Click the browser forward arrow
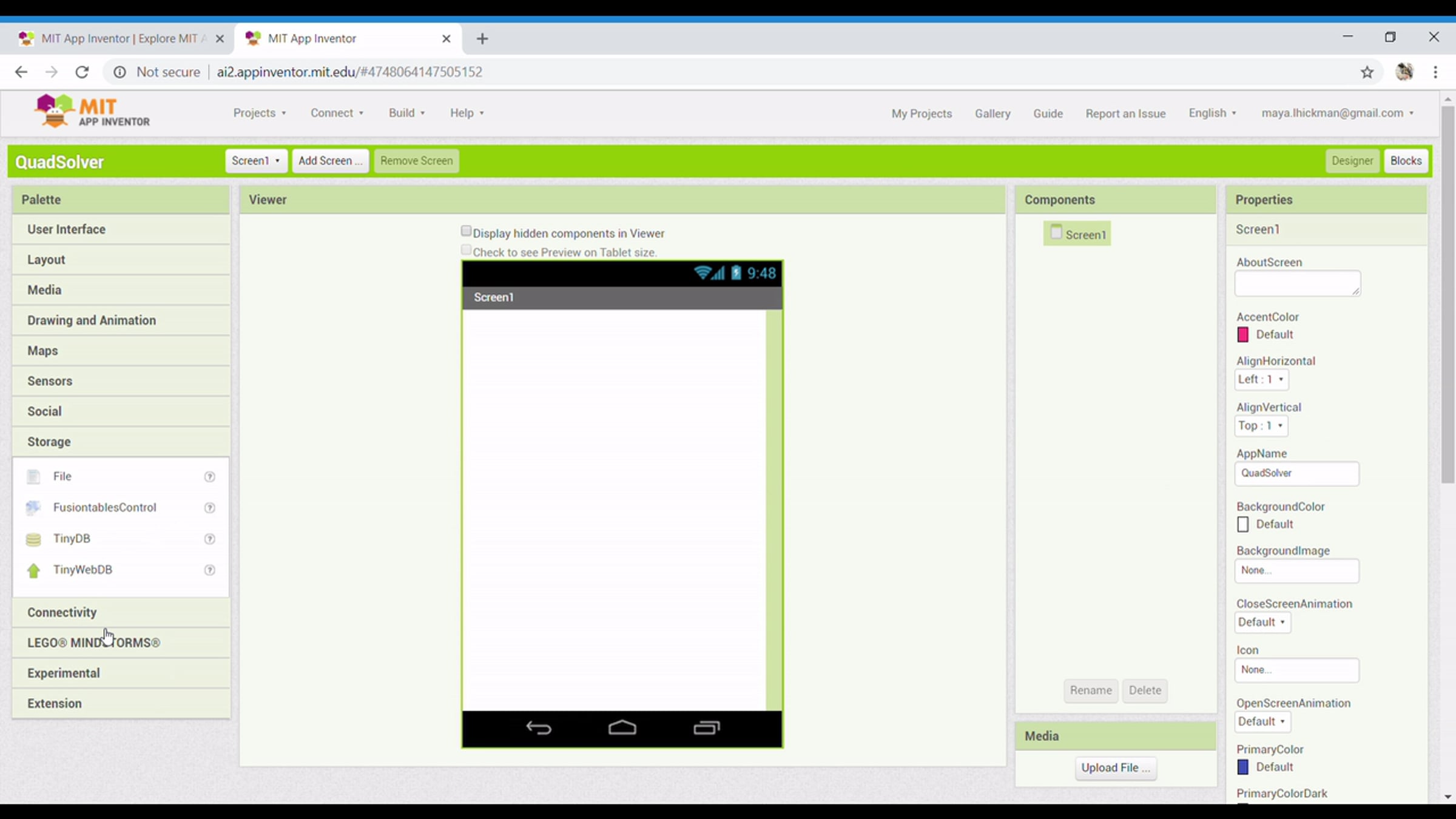The height and width of the screenshot is (819, 1456). coord(52,72)
